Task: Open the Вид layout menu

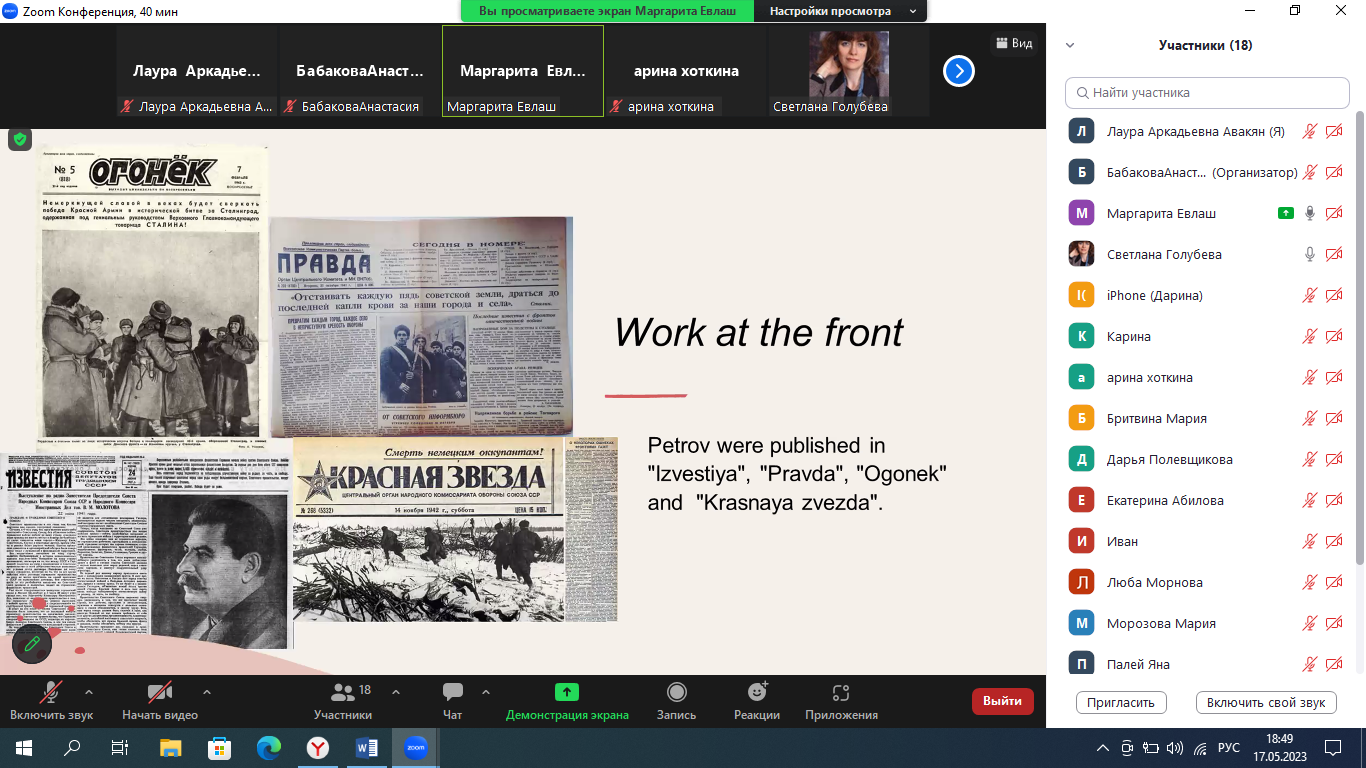Action: (1012, 43)
